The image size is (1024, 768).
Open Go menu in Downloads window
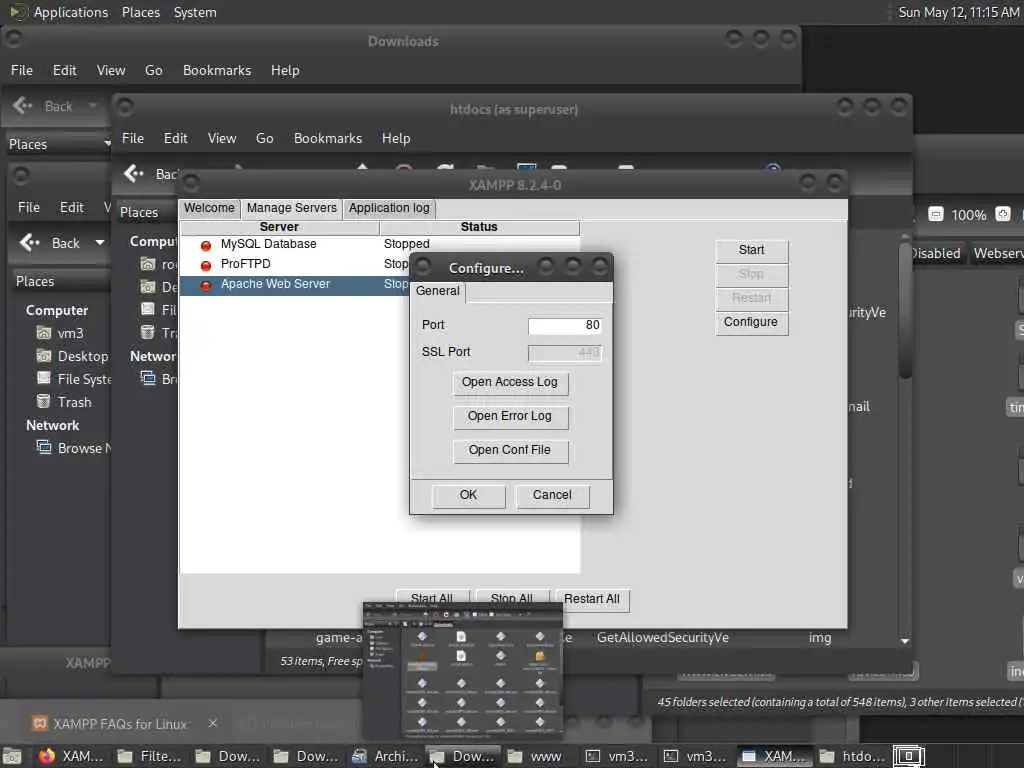[153, 71]
